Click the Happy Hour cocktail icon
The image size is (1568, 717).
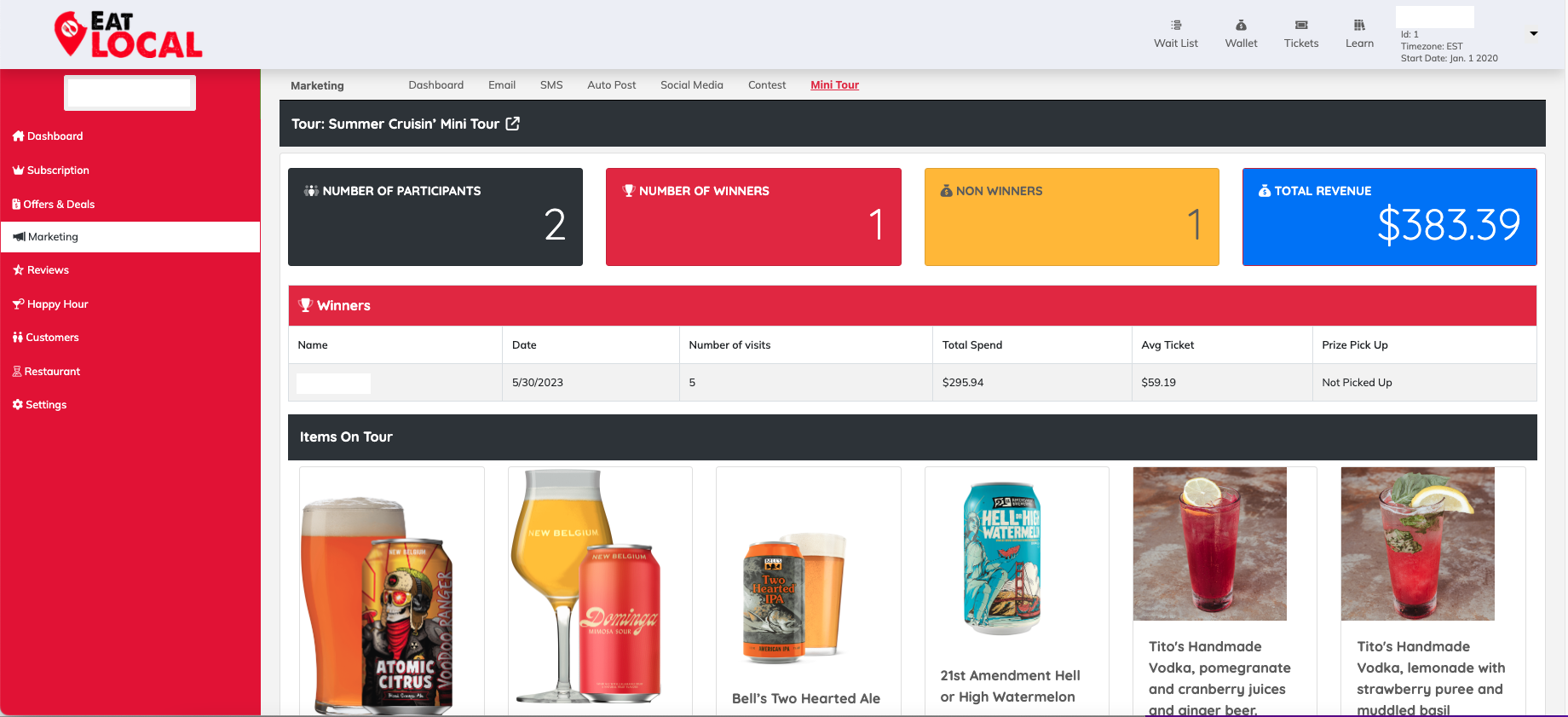tap(19, 304)
